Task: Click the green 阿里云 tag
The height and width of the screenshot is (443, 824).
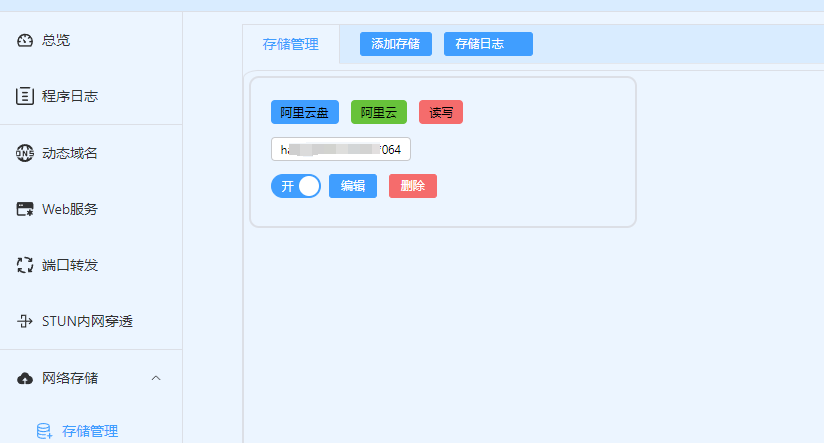Action: click(x=378, y=113)
